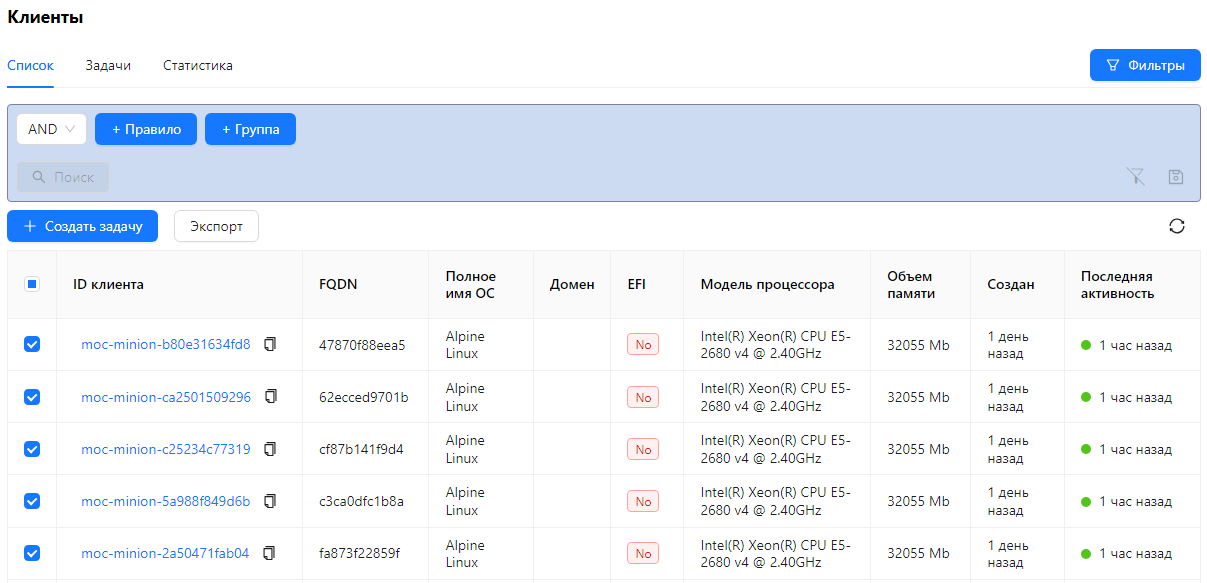Deselect the moc-minion-2a50471fab04 row checkbox
1207x583 pixels.
pos(32,553)
